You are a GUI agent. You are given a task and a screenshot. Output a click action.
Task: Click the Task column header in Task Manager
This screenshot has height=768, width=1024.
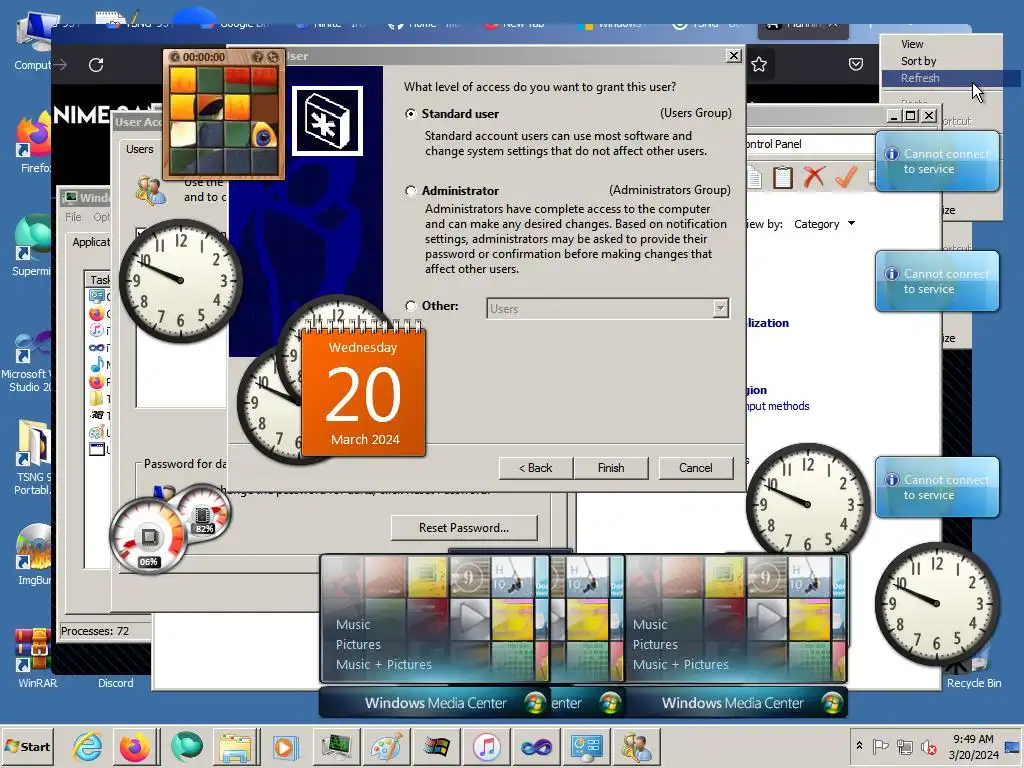pos(99,280)
